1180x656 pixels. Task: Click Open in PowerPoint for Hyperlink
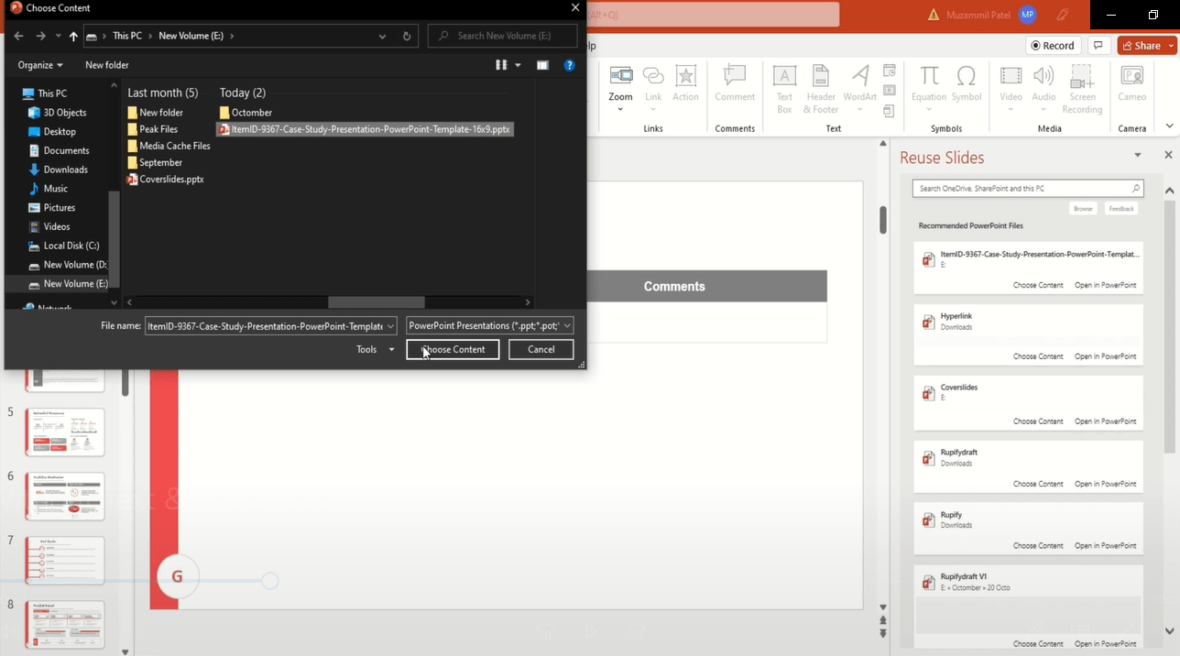coord(1105,356)
